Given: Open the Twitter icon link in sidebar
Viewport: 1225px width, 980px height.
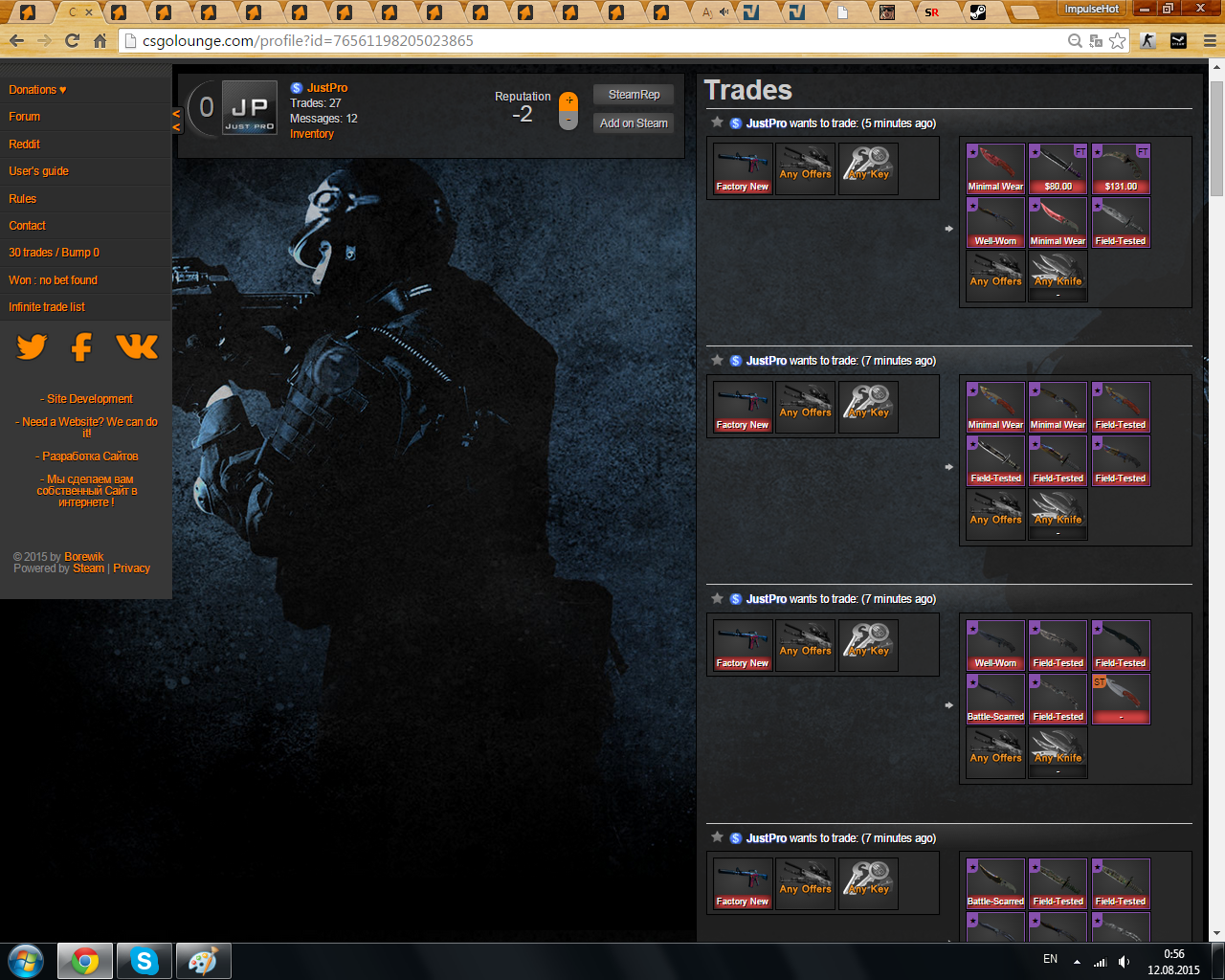Looking at the screenshot, I should click(x=32, y=346).
